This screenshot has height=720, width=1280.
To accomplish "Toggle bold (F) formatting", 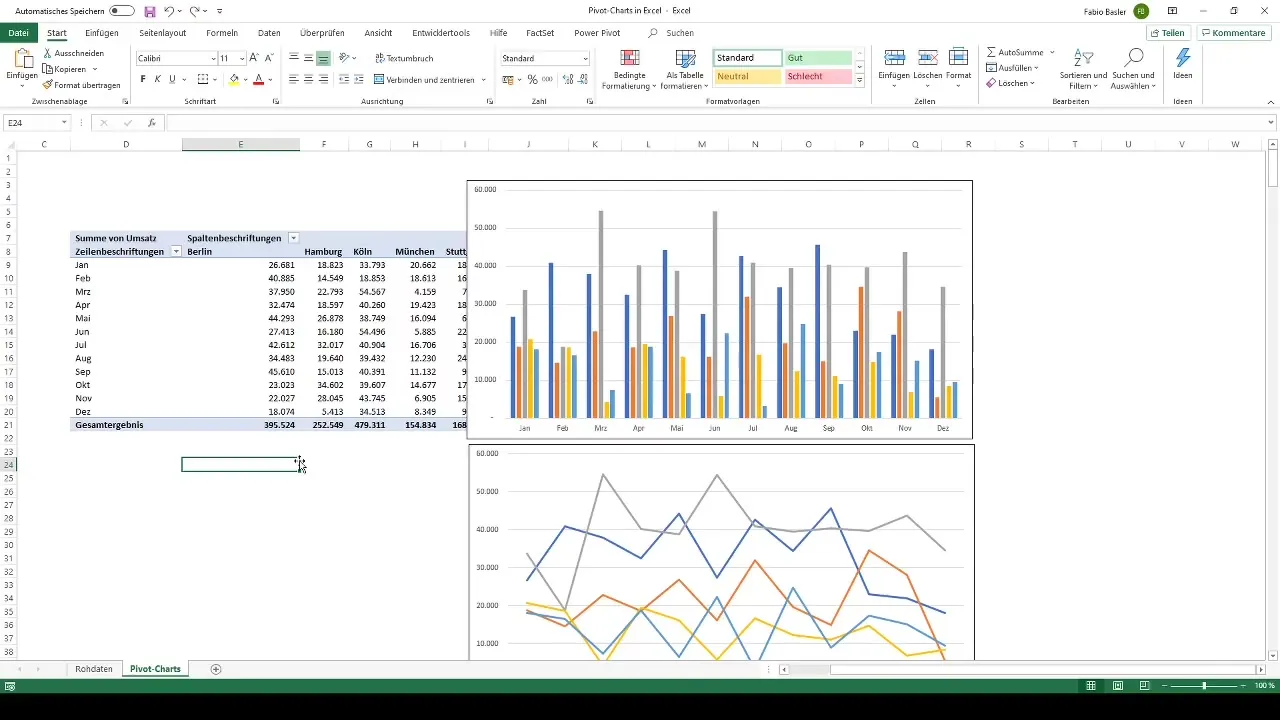I will [x=143, y=79].
